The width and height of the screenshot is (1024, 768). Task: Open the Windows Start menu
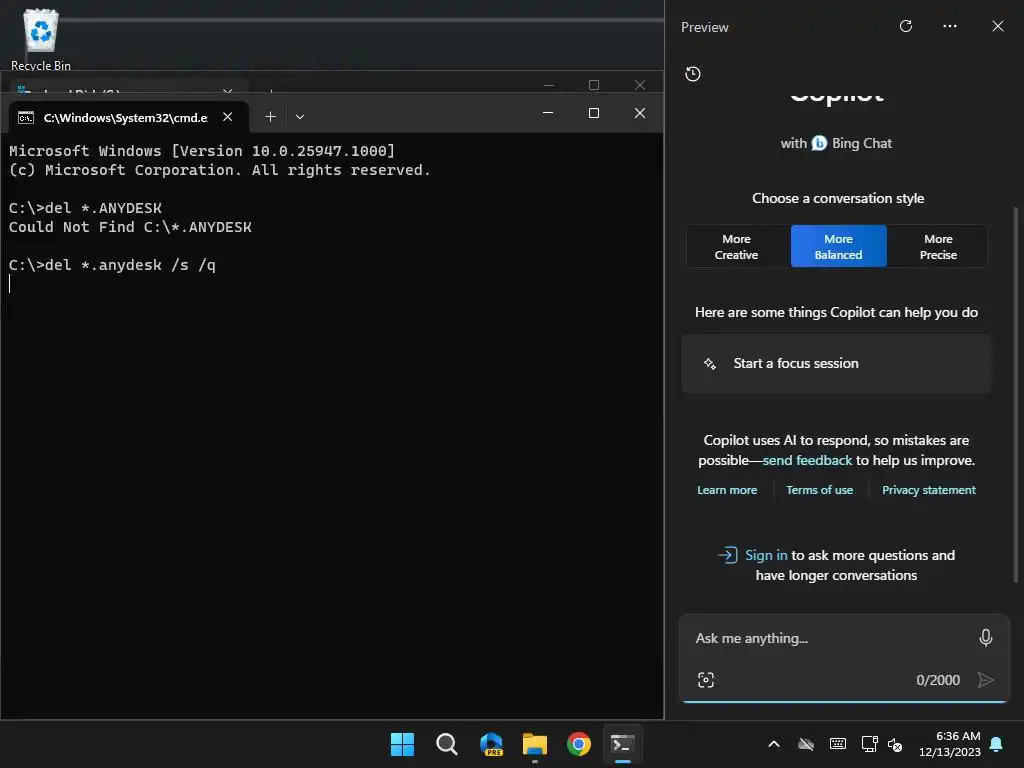pyautogui.click(x=402, y=744)
